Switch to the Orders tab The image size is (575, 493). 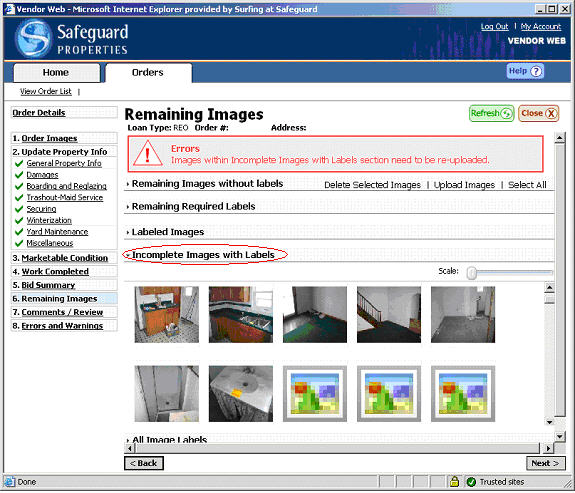pyautogui.click(x=148, y=73)
